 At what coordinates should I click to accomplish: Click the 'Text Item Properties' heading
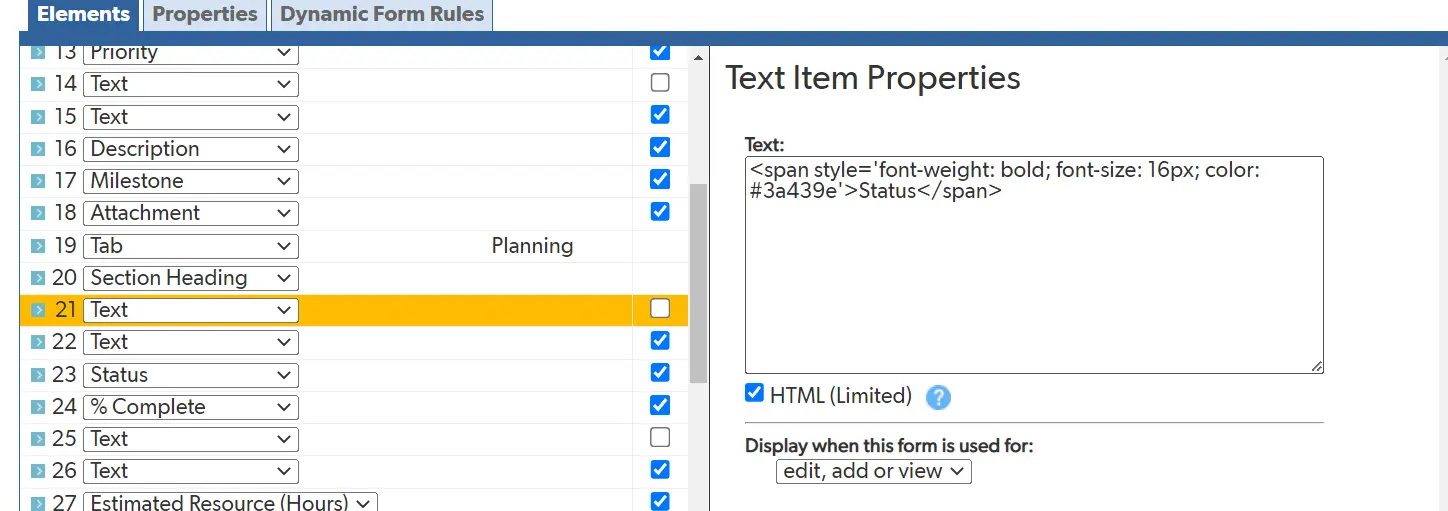872,78
